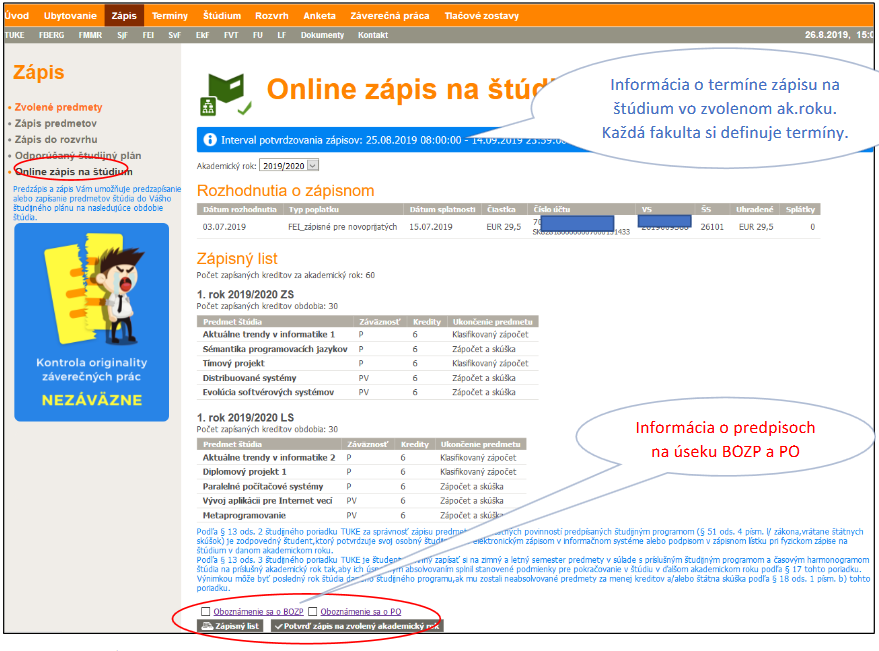Screen dimensions: 879x651
Task: Open the Zápis tab
Action: [124, 16]
